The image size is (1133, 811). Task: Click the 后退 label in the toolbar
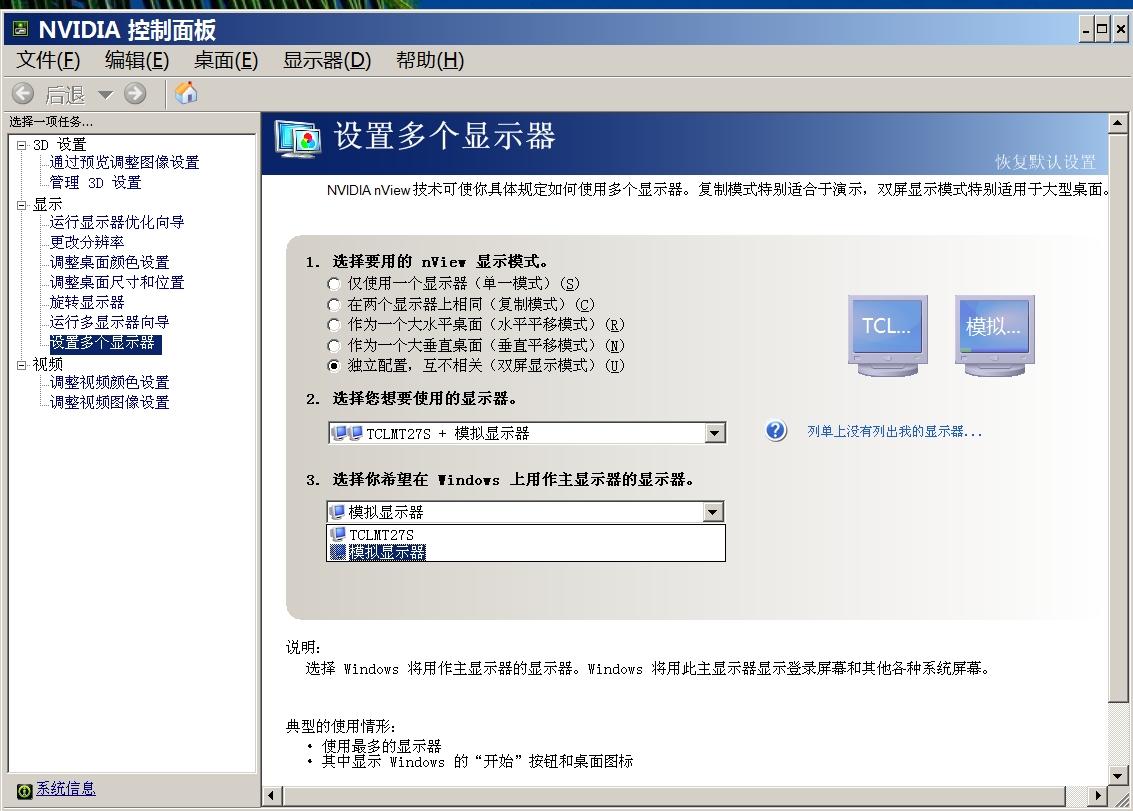pos(65,95)
